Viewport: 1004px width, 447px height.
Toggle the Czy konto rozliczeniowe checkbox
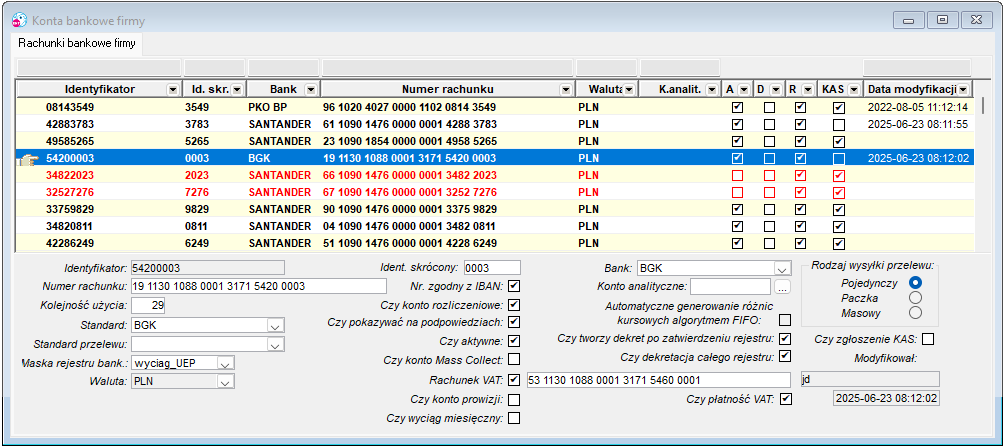pos(514,304)
